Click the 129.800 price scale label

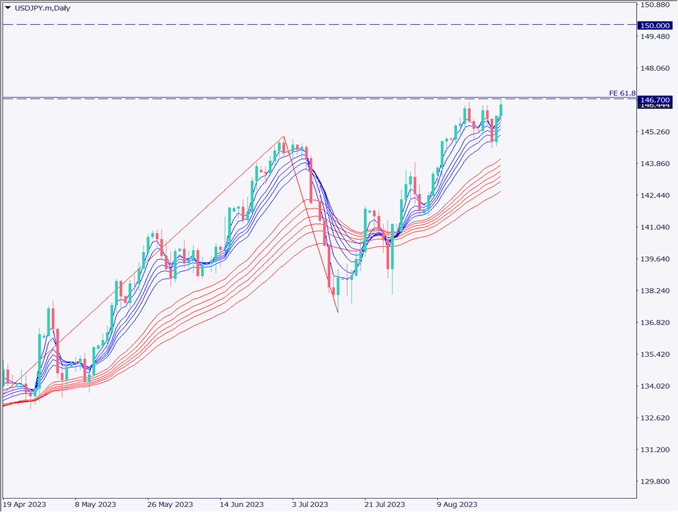pyautogui.click(x=654, y=482)
